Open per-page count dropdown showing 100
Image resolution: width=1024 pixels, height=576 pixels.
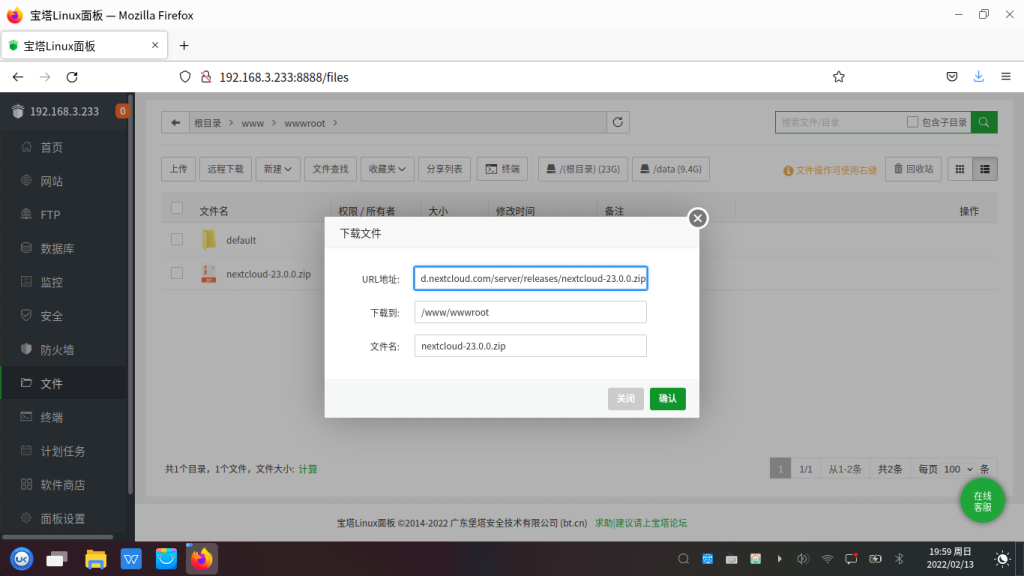(x=957, y=469)
